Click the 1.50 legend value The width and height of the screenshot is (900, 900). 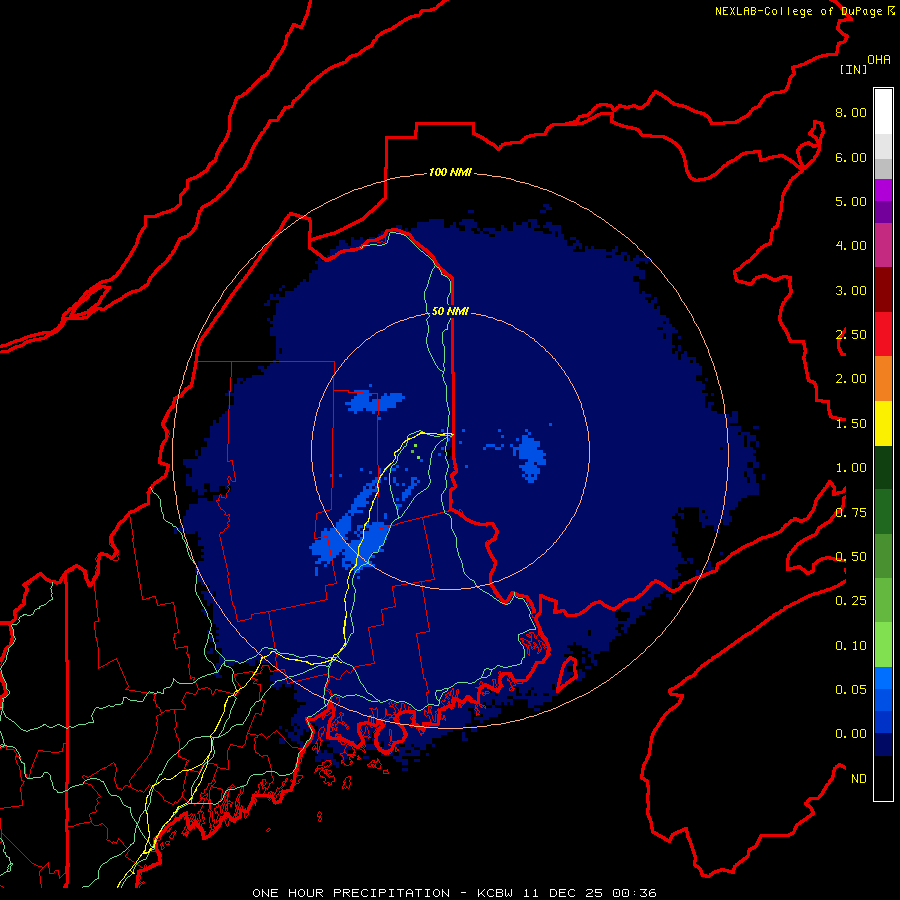pos(851,424)
